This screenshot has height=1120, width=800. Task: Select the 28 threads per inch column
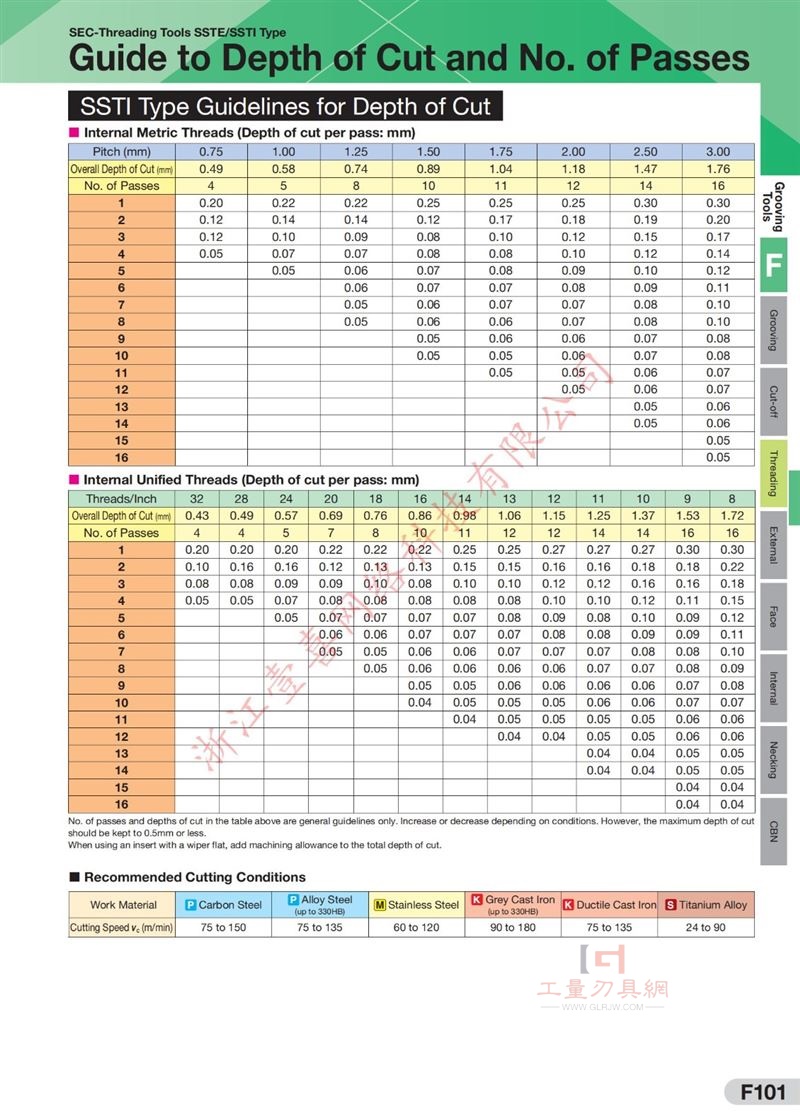tap(241, 499)
